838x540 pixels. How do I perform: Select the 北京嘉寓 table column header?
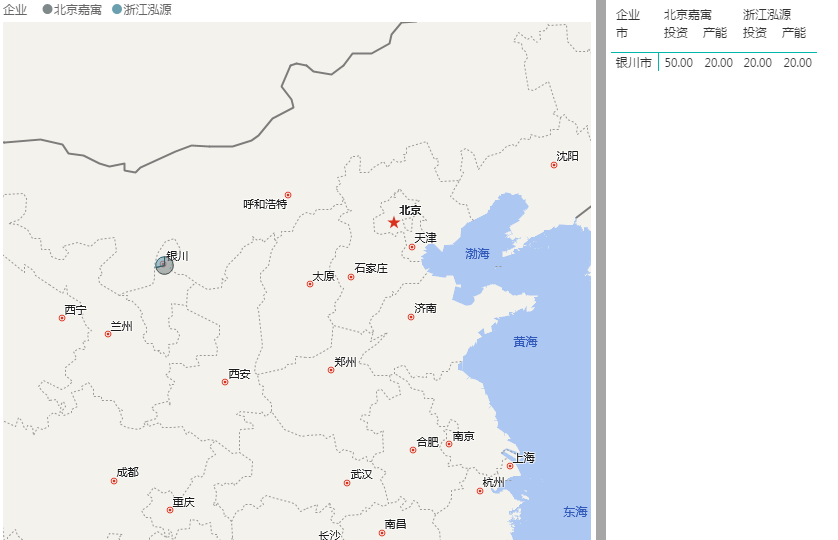[688, 15]
